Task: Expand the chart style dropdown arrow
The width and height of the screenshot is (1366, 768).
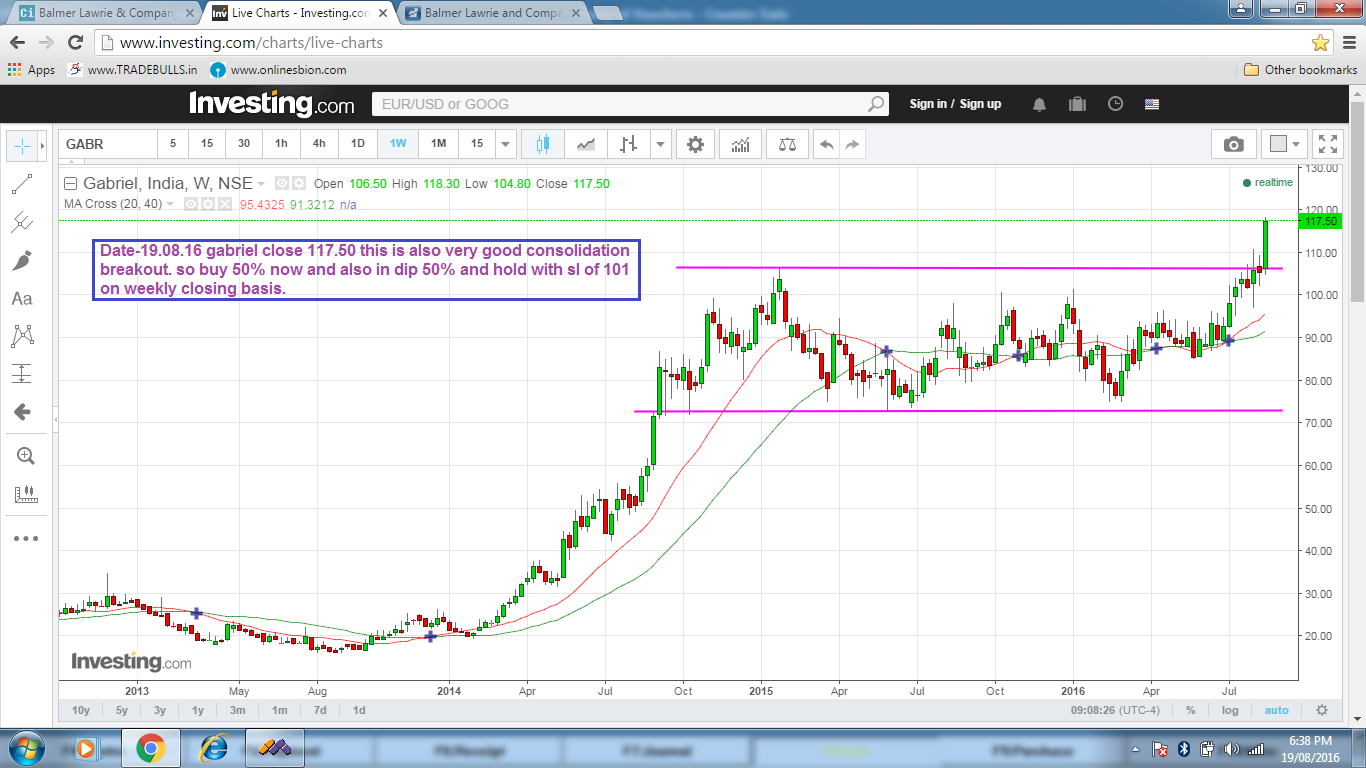Action: (660, 144)
